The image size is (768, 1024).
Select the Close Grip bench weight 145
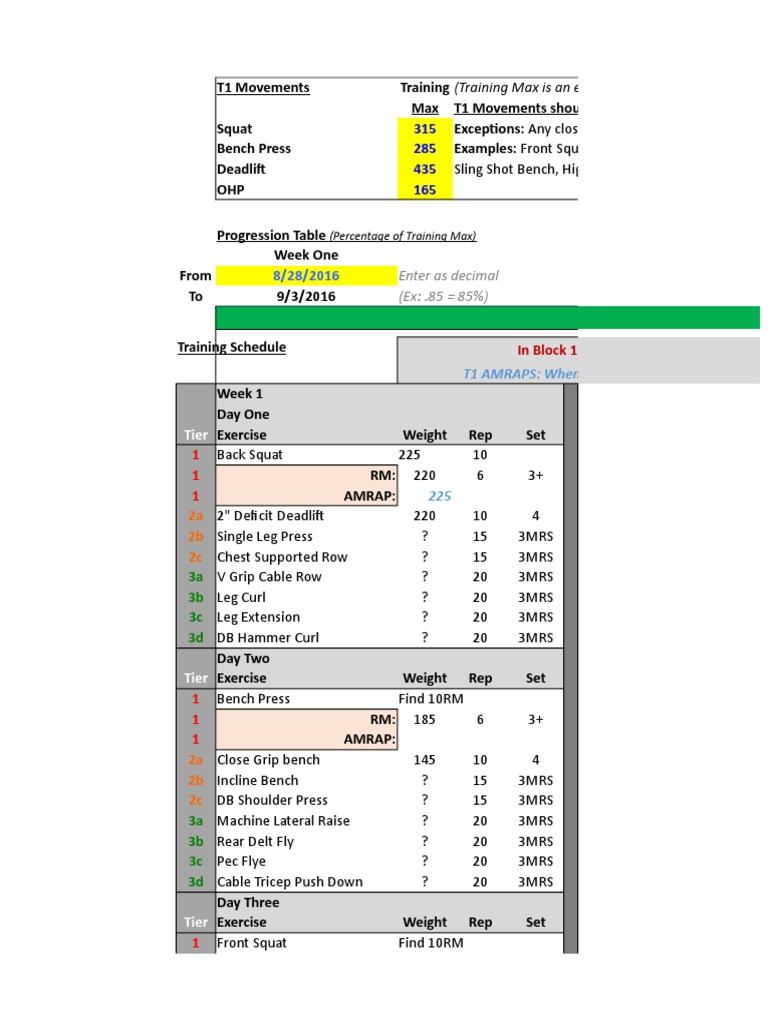[424, 760]
